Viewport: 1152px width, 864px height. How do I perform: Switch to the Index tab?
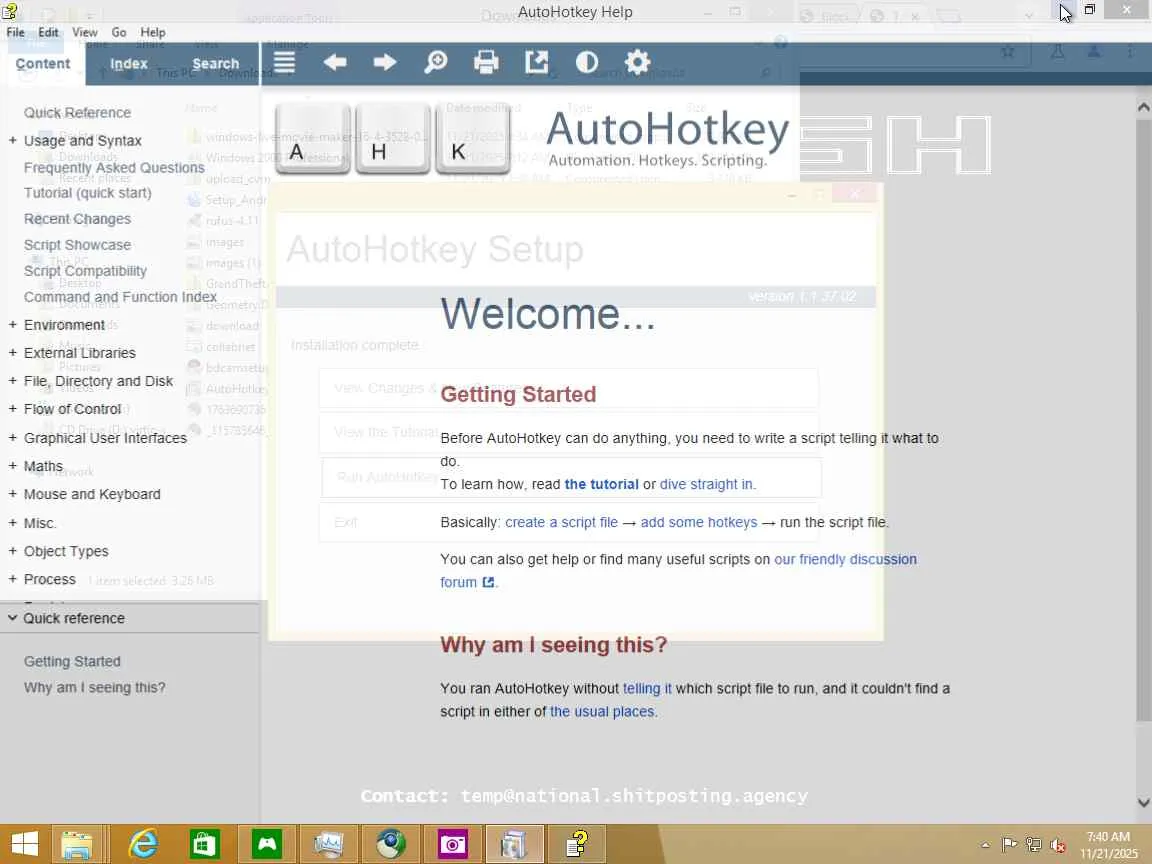click(129, 64)
